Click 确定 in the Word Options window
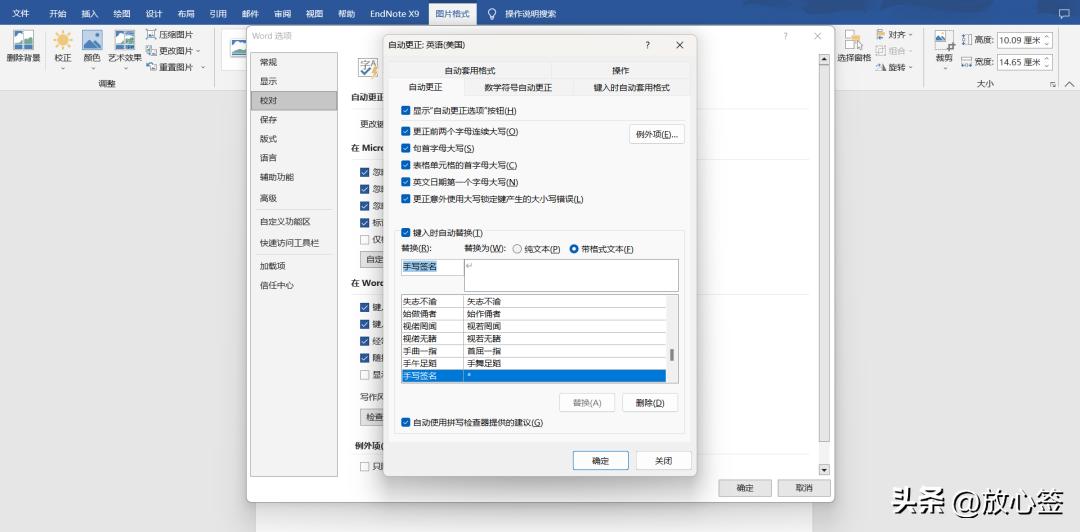 click(x=745, y=488)
